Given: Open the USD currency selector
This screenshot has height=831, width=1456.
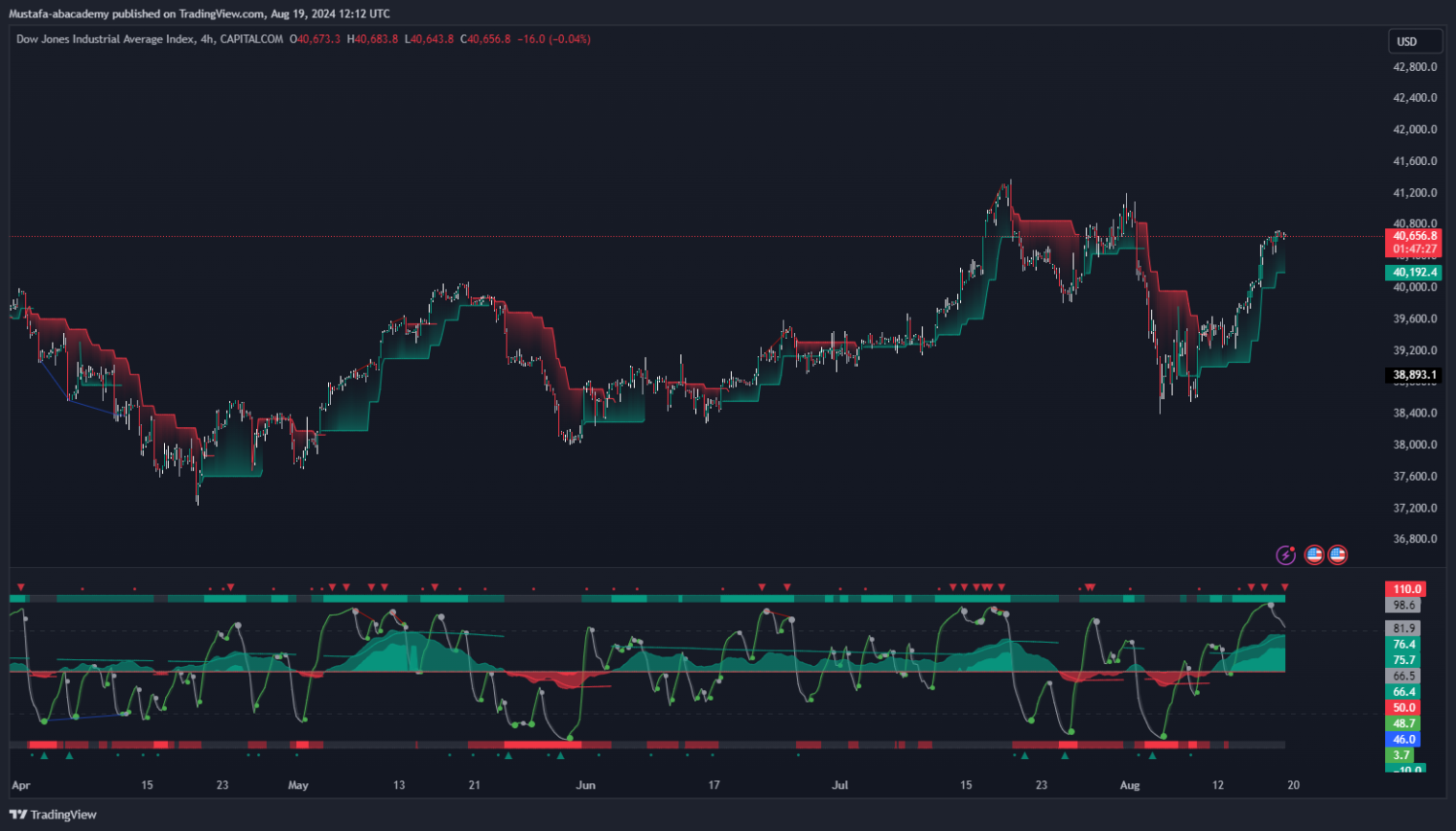Looking at the screenshot, I should pyautogui.click(x=1414, y=42).
